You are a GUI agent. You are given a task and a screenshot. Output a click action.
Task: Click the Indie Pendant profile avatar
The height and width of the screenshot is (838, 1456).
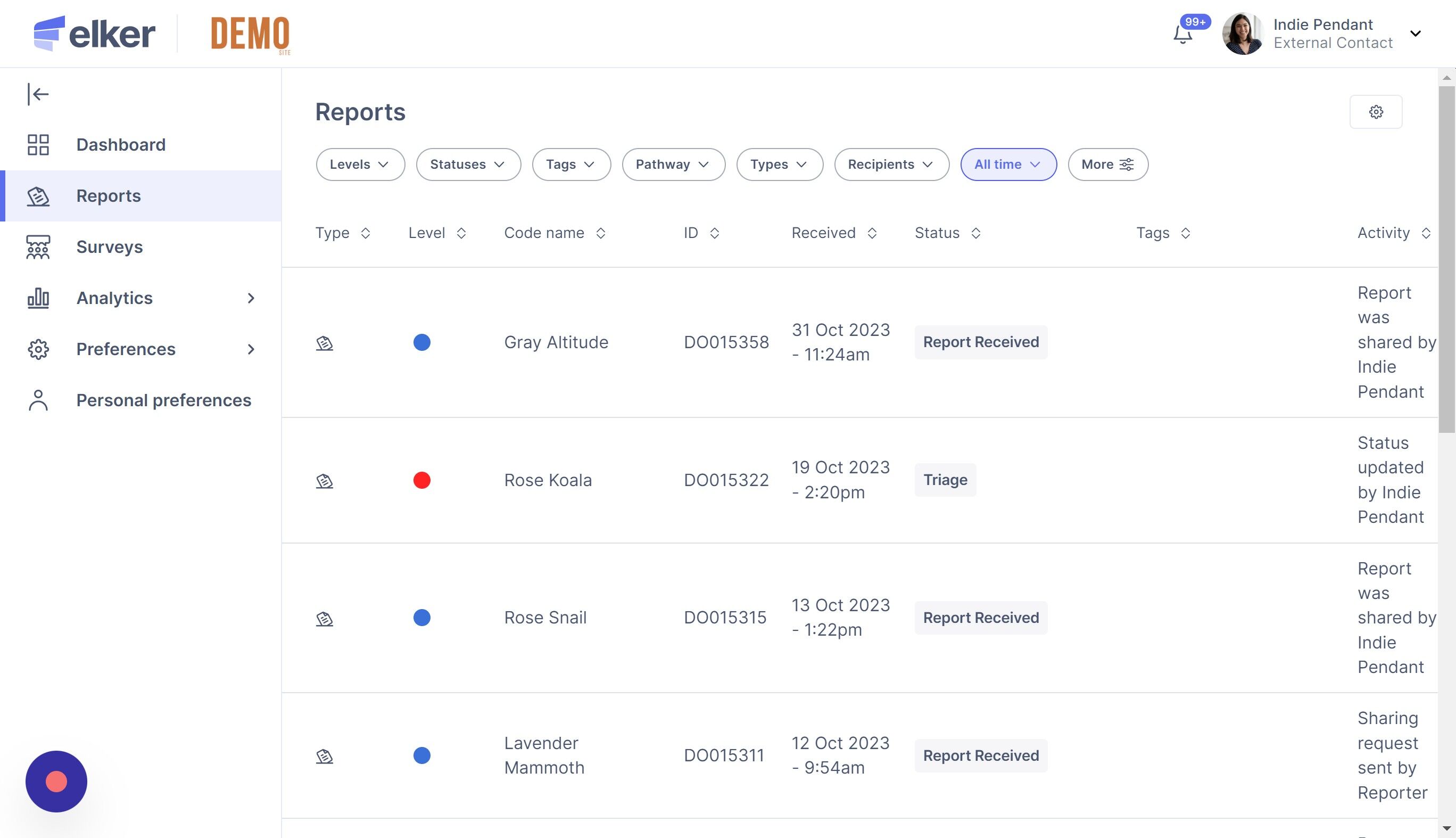click(x=1242, y=34)
